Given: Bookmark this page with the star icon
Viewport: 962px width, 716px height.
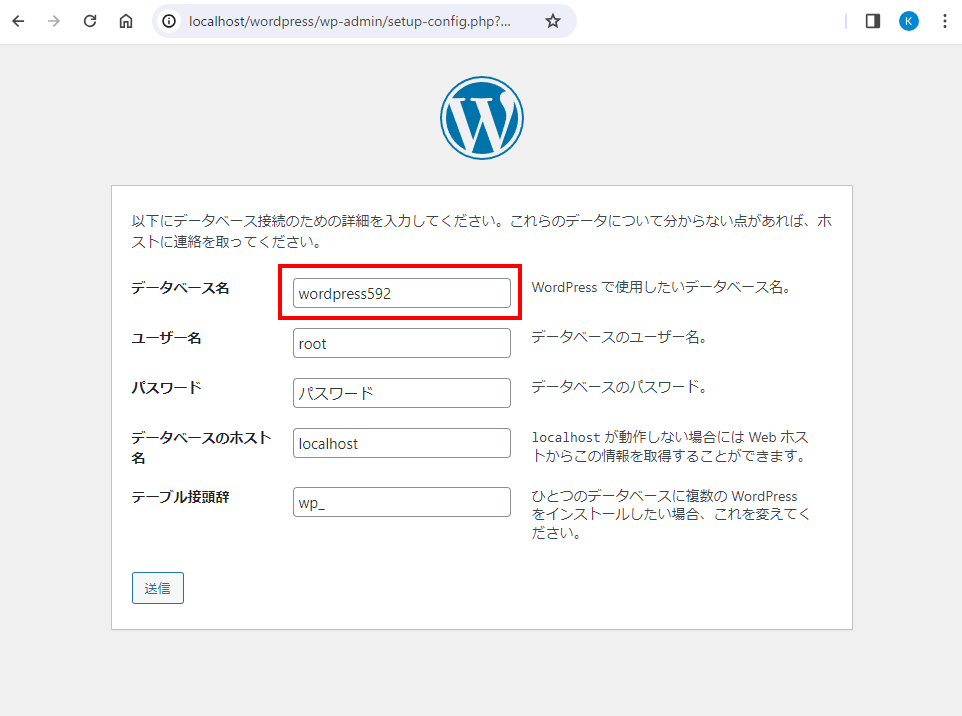Looking at the screenshot, I should click(x=553, y=21).
